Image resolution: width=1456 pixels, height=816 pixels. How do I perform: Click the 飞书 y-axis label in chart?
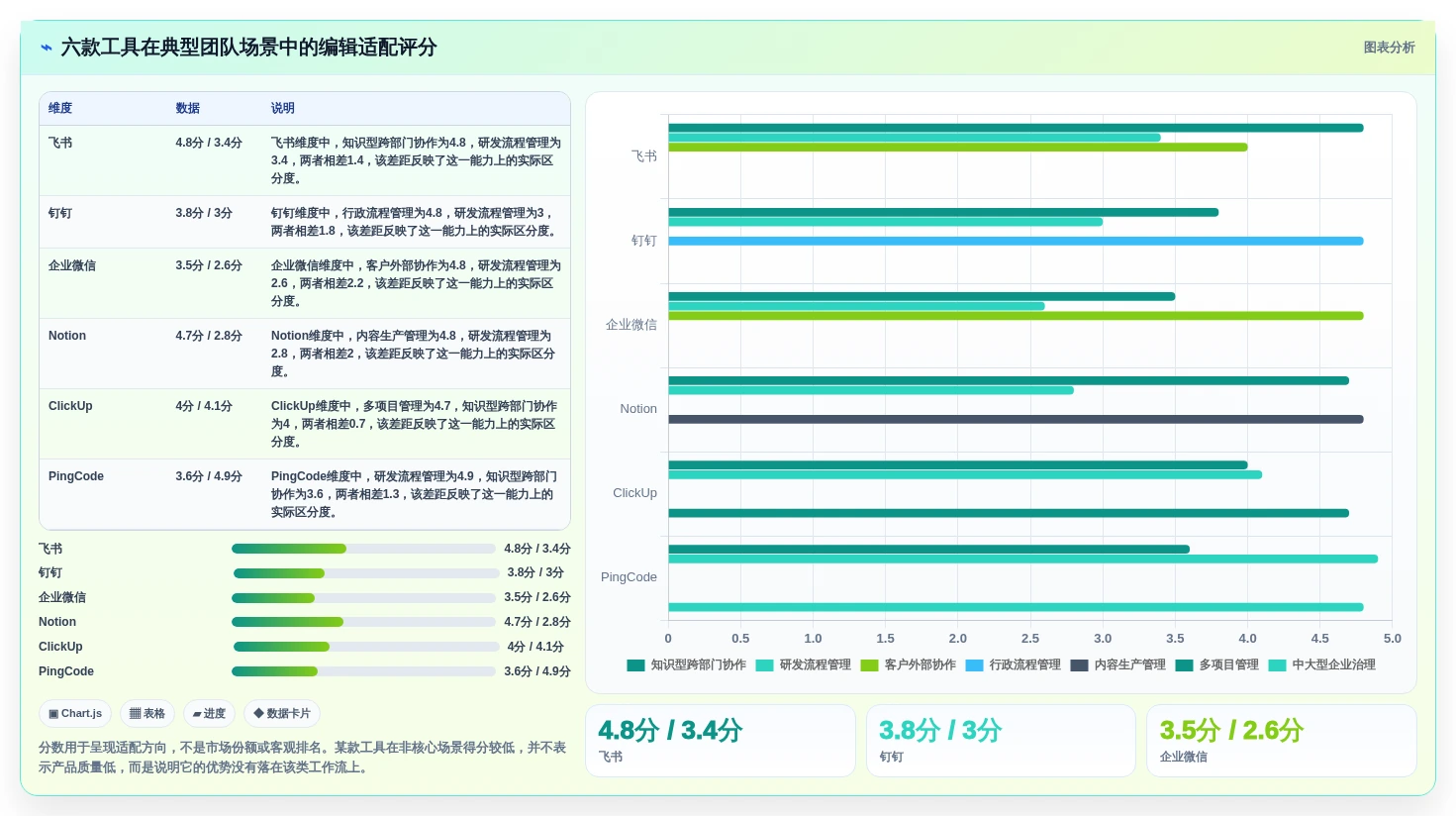pyautogui.click(x=644, y=156)
